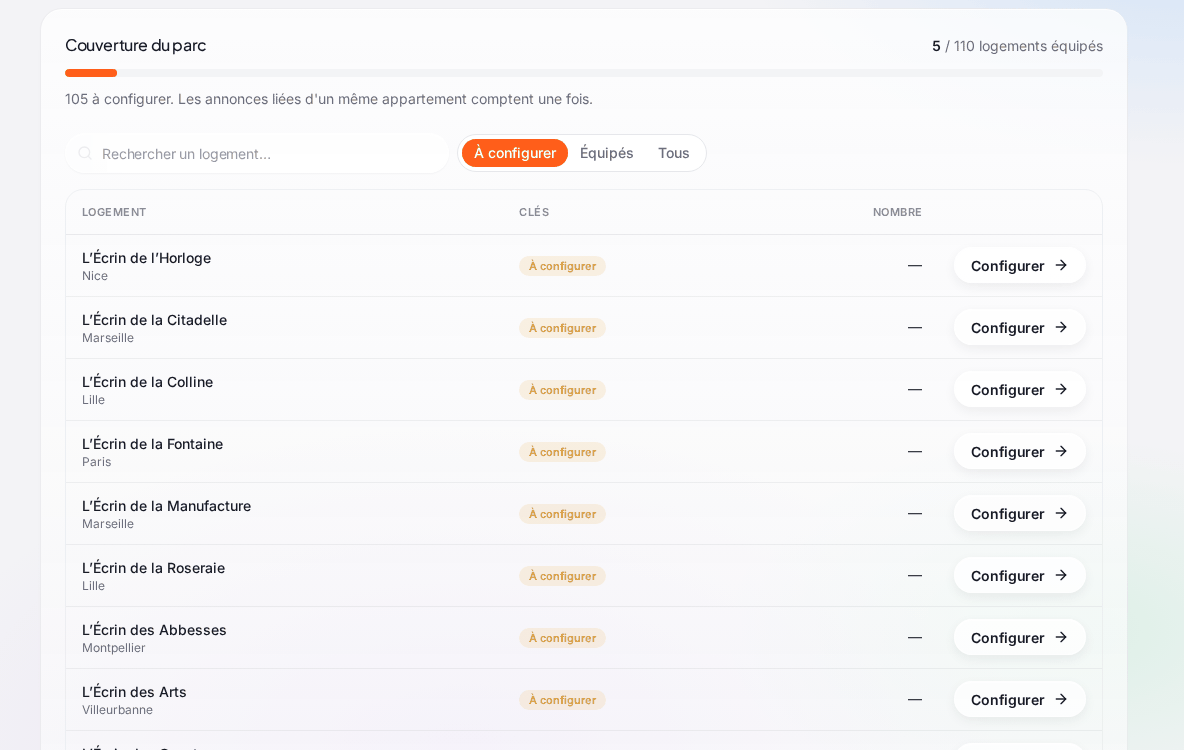Select the À configurer filter tab
This screenshot has width=1184, height=750.
point(515,153)
